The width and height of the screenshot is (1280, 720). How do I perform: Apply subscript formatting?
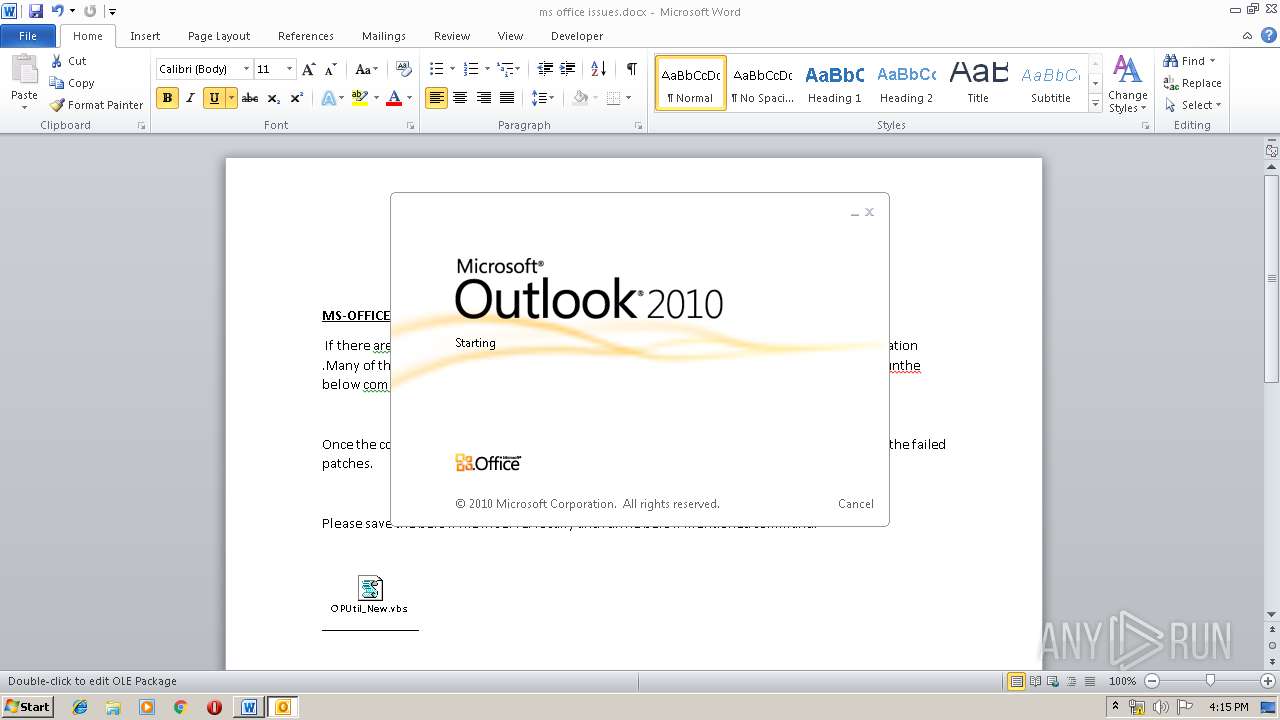[x=274, y=98]
